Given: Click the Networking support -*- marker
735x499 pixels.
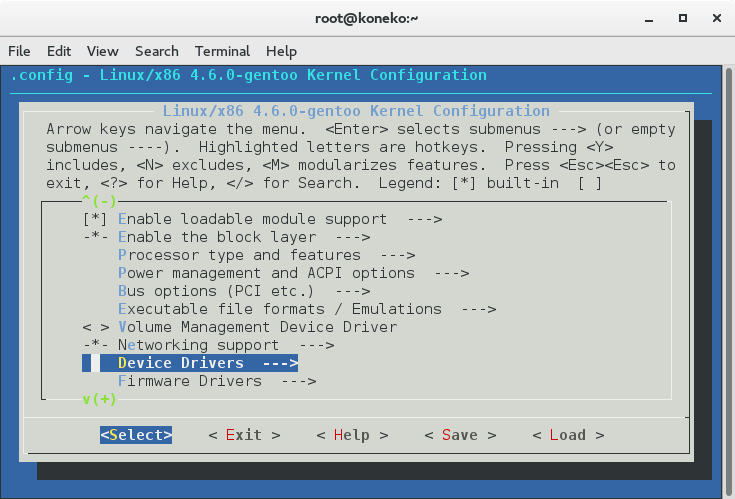Looking at the screenshot, I should [x=96, y=345].
